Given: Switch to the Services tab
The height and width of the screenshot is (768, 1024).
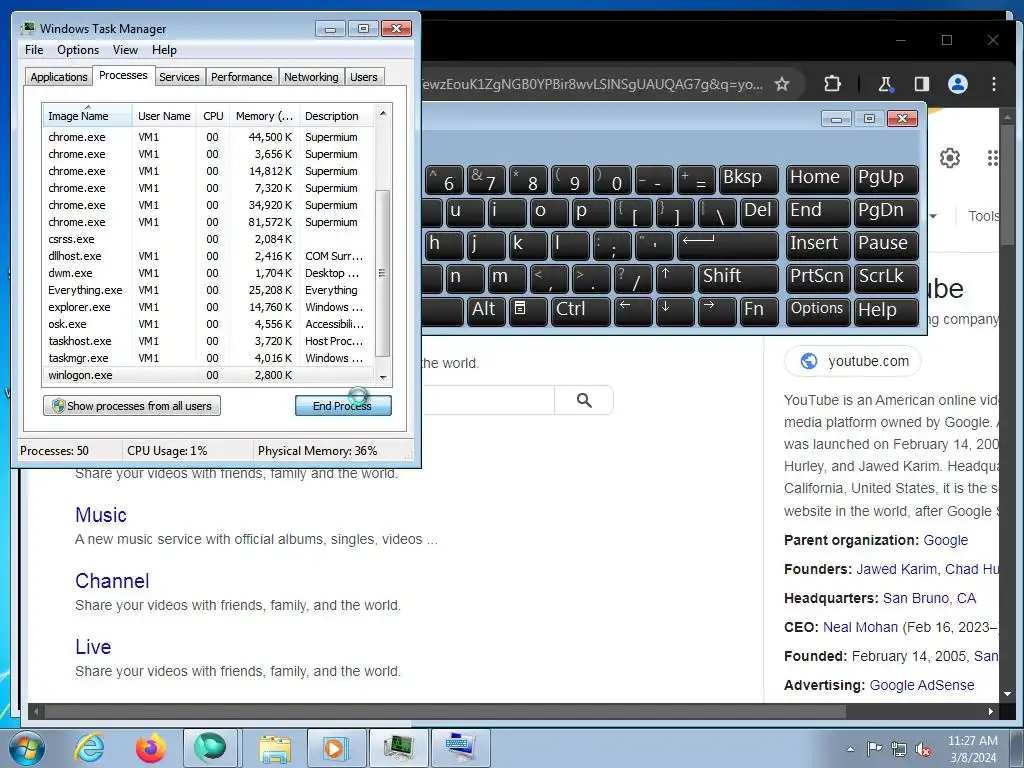Looking at the screenshot, I should click(x=179, y=77).
